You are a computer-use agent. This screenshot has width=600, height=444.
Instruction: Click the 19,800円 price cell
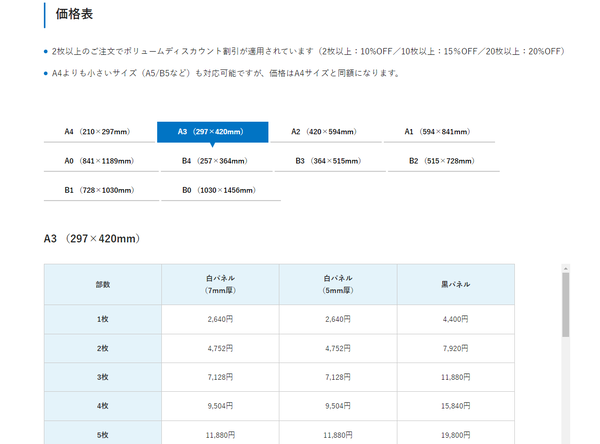click(x=456, y=435)
